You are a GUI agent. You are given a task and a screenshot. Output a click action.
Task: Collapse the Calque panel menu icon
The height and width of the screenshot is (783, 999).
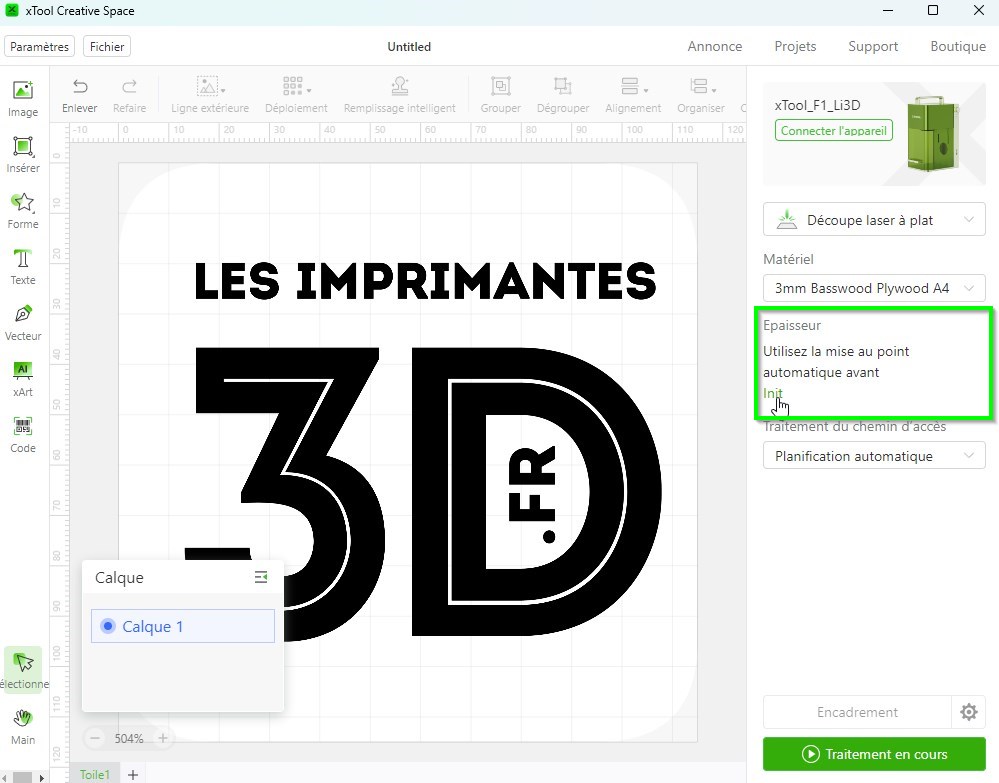tap(261, 577)
